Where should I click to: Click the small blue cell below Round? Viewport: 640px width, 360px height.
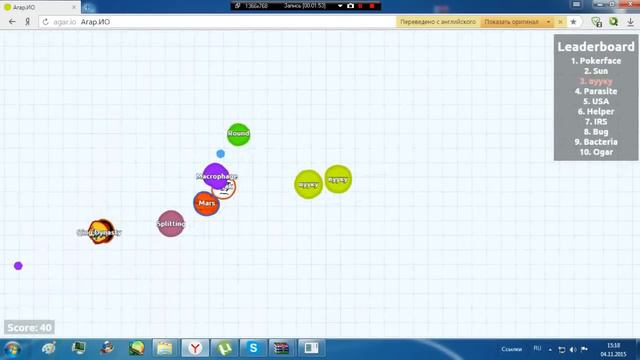tap(220, 153)
